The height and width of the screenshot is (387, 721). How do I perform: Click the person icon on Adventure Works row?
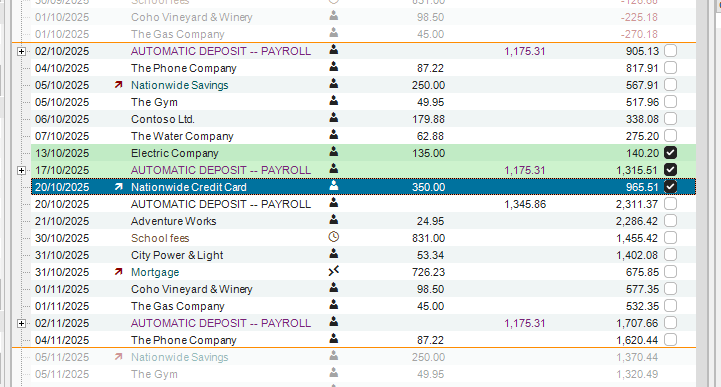coord(334,220)
